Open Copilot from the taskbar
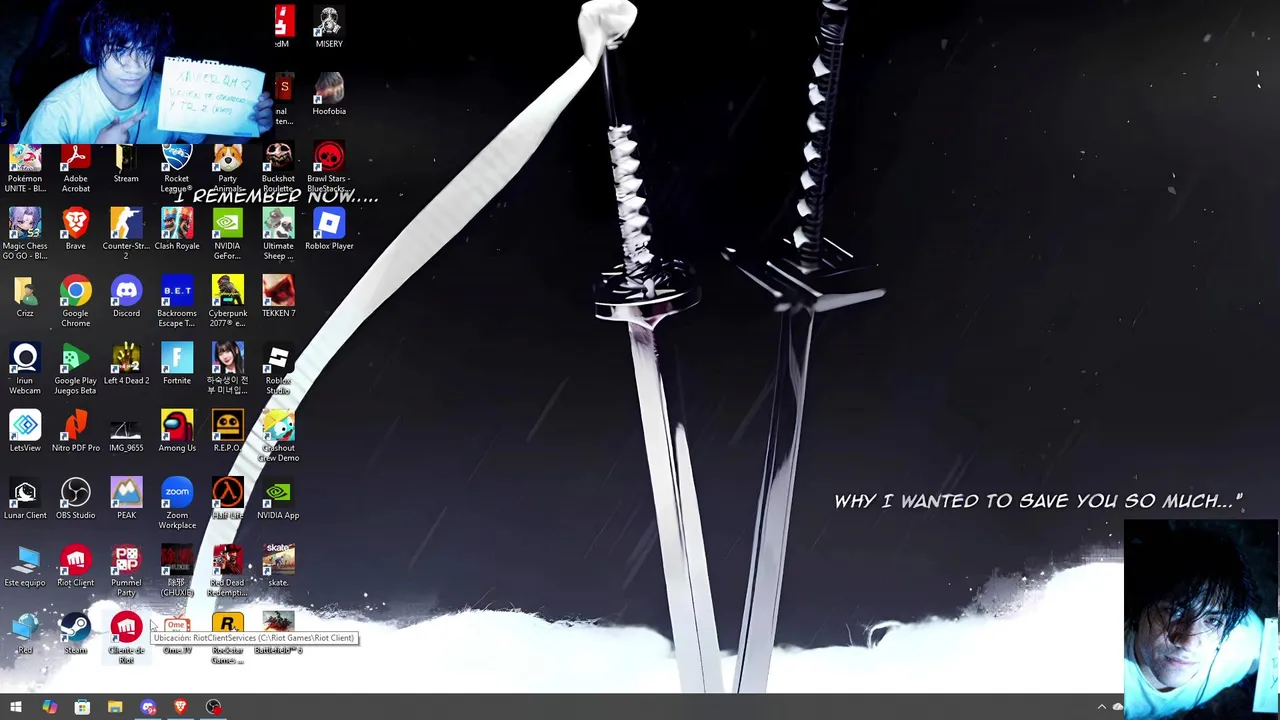 (49, 707)
